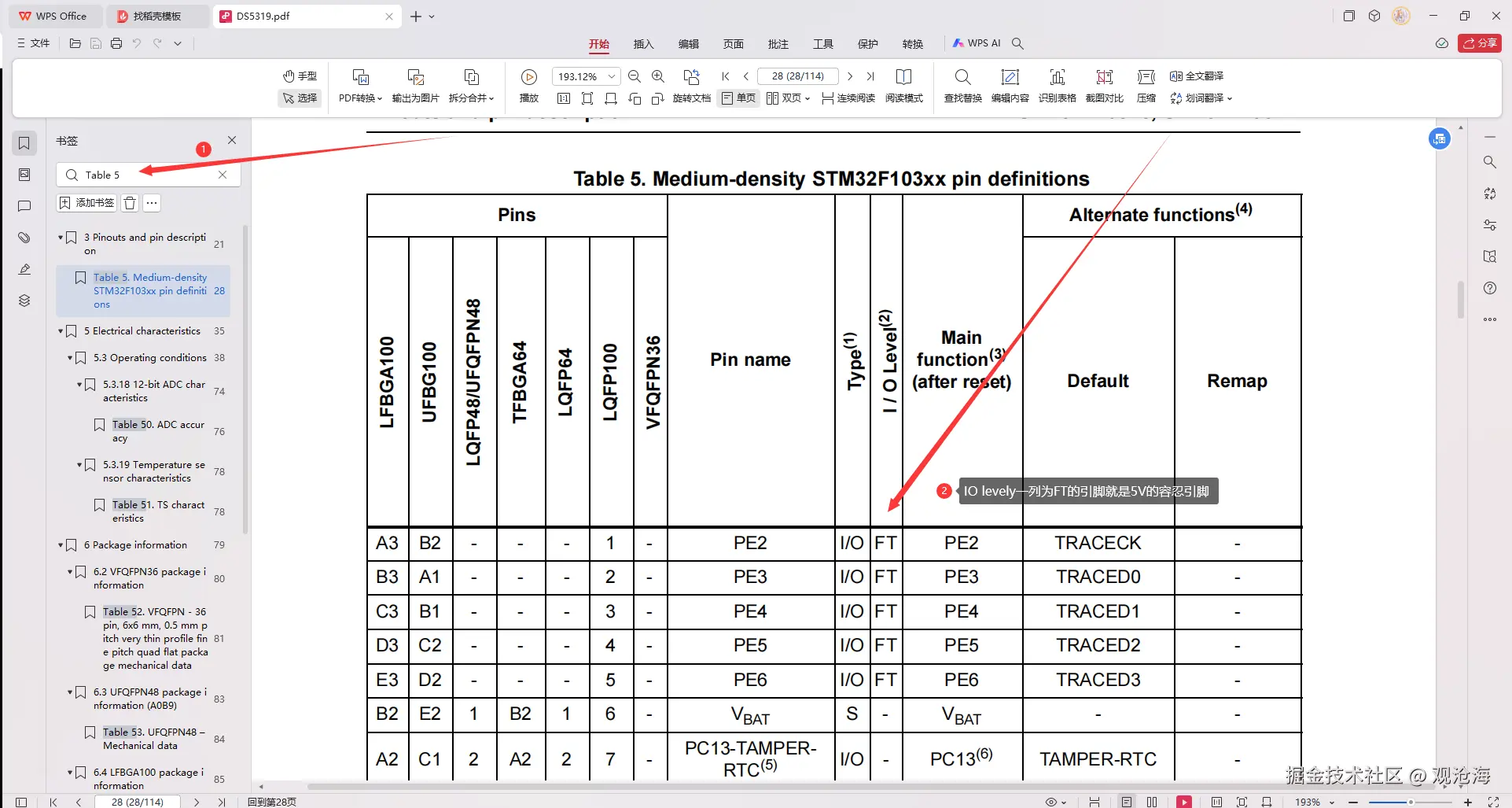The width and height of the screenshot is (1512, 808).
Task: Select the Hand (手型) tool
Action: pyautogui.click(x=300, y=76)
